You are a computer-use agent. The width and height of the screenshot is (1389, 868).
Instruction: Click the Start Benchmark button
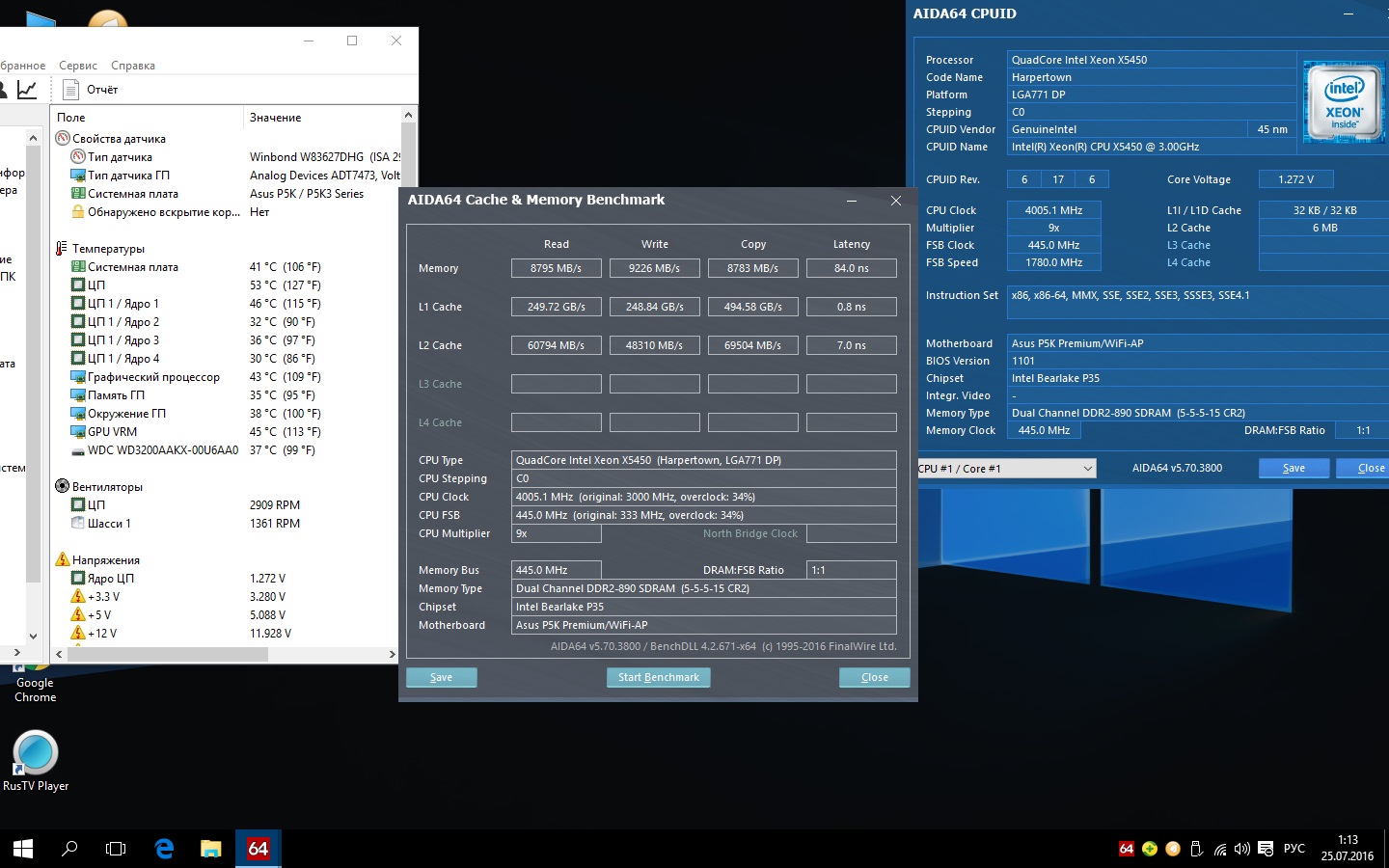(659, 677)
